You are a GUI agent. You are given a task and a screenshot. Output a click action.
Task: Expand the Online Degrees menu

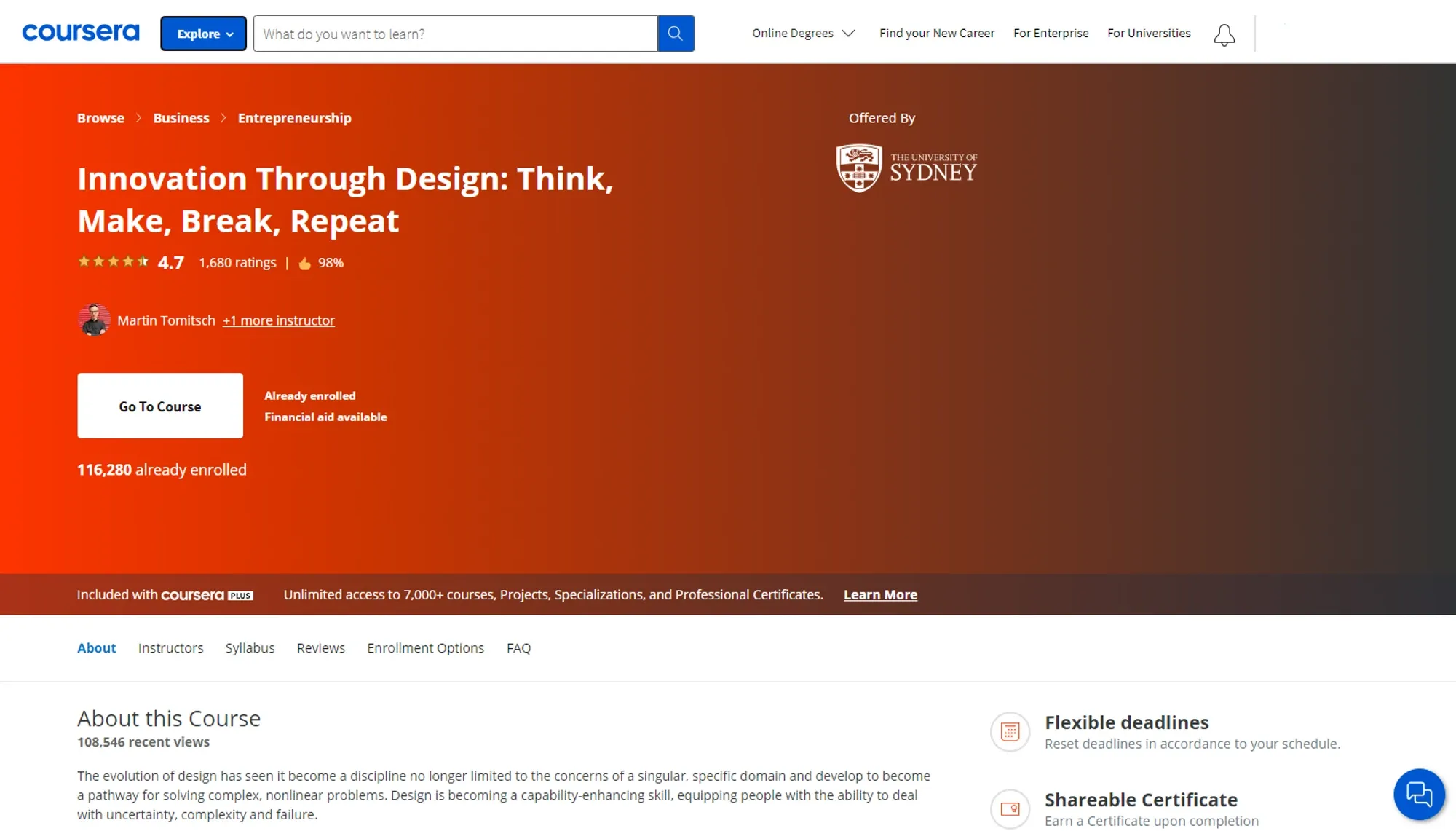pos(803,33)
